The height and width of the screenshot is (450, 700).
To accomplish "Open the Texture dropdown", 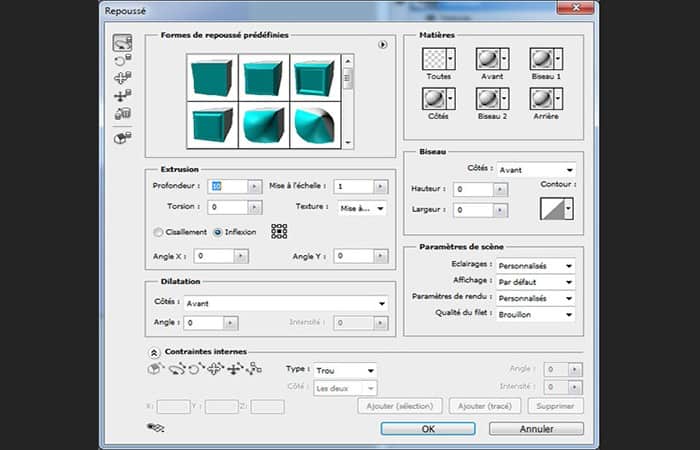I will [362, 208].
